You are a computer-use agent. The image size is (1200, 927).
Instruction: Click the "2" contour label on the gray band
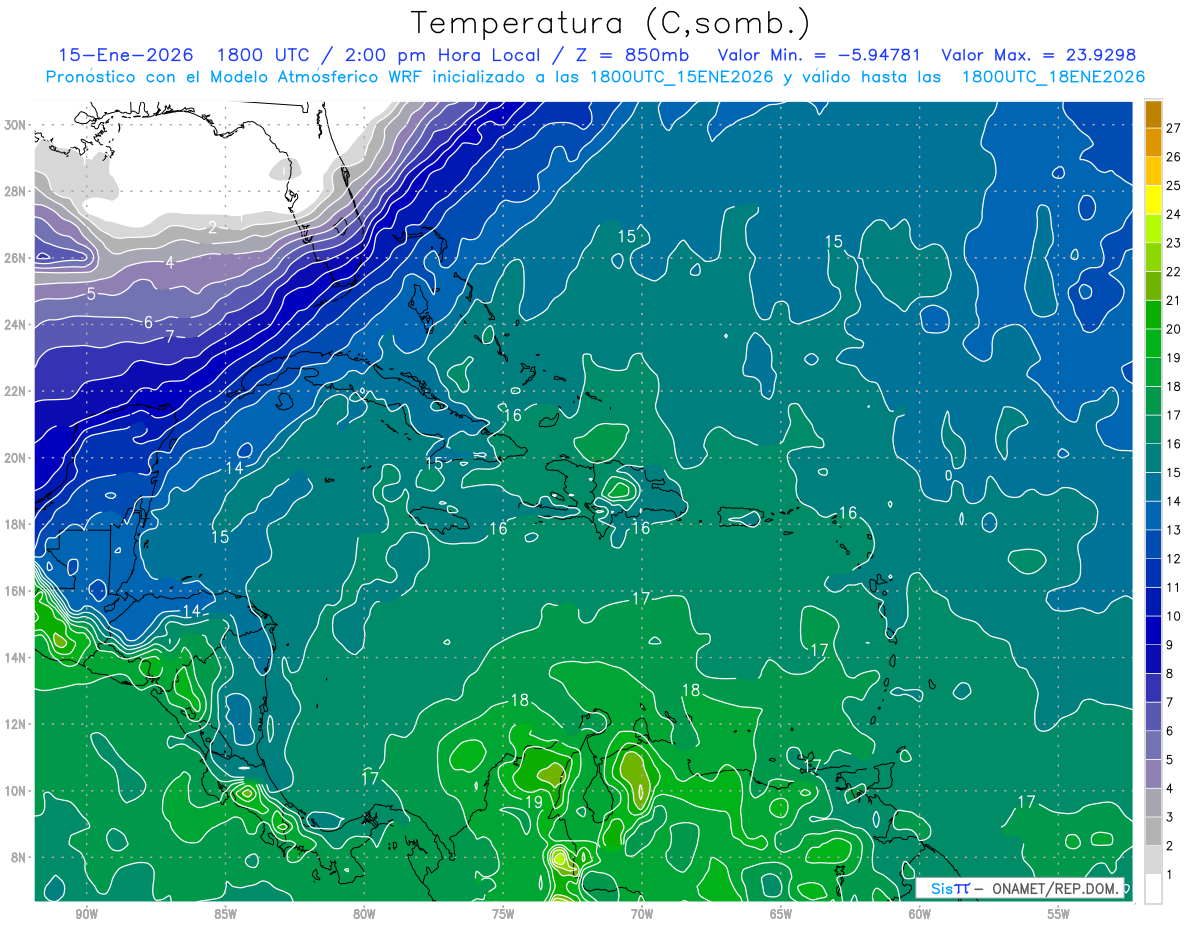click(x=212, y=228)
